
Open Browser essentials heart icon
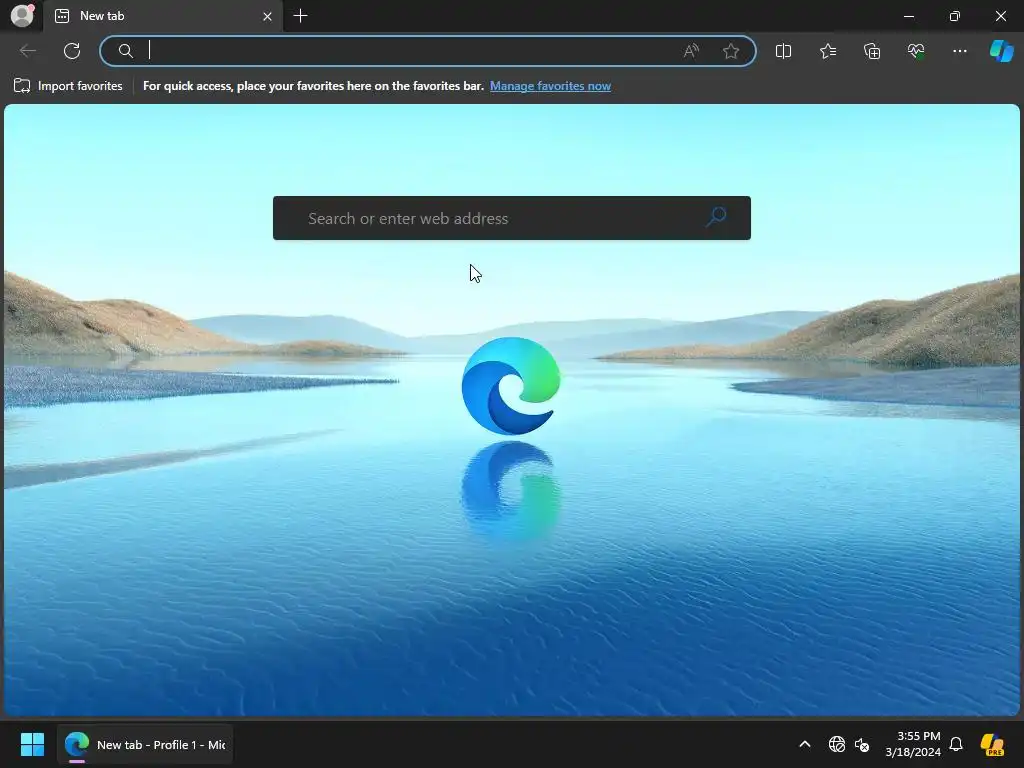pos(916,51)
